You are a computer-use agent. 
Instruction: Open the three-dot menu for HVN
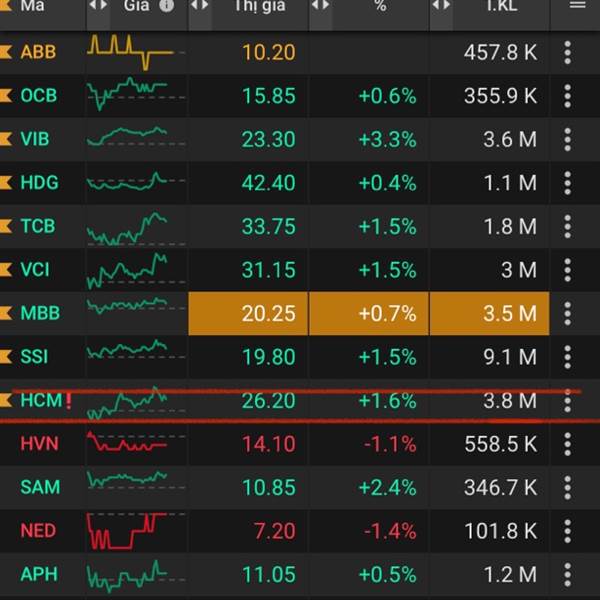pos(567,444)
